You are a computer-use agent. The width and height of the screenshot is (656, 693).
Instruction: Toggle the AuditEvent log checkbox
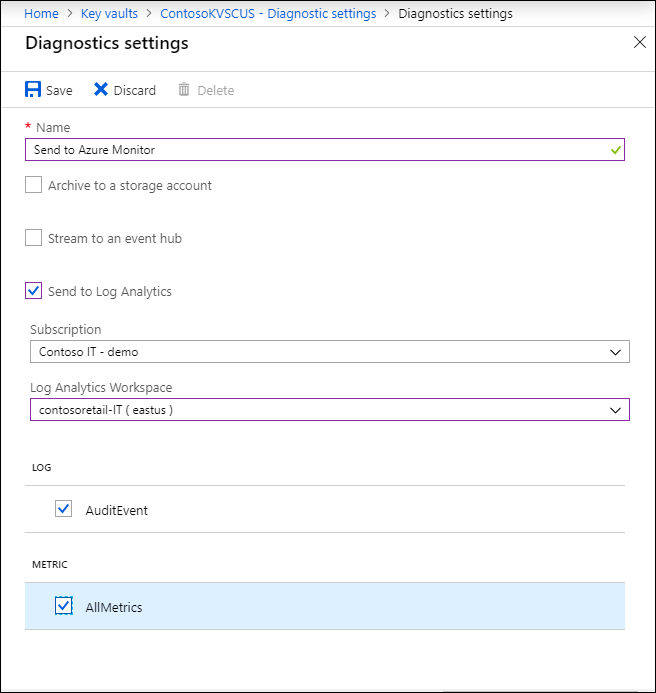(64, 509)
